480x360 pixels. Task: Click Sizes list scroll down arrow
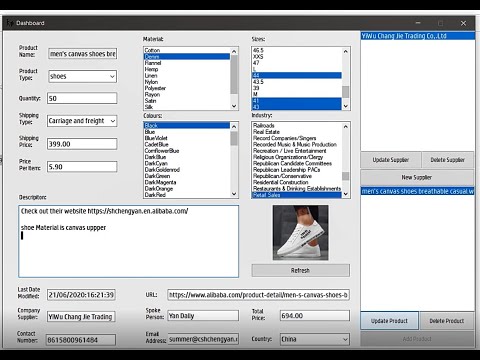(346, 106)
